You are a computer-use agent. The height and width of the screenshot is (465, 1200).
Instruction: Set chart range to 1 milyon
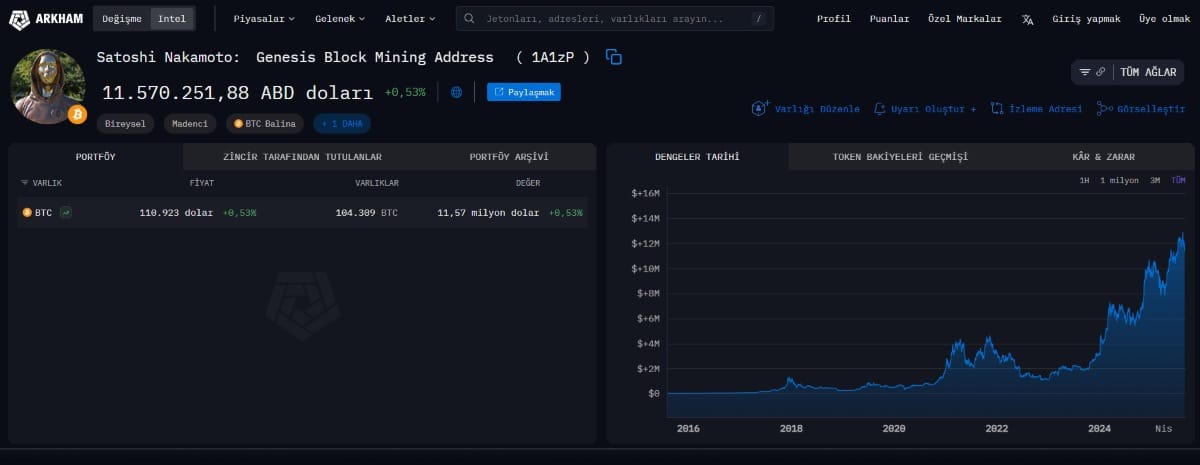[1118, 181]
